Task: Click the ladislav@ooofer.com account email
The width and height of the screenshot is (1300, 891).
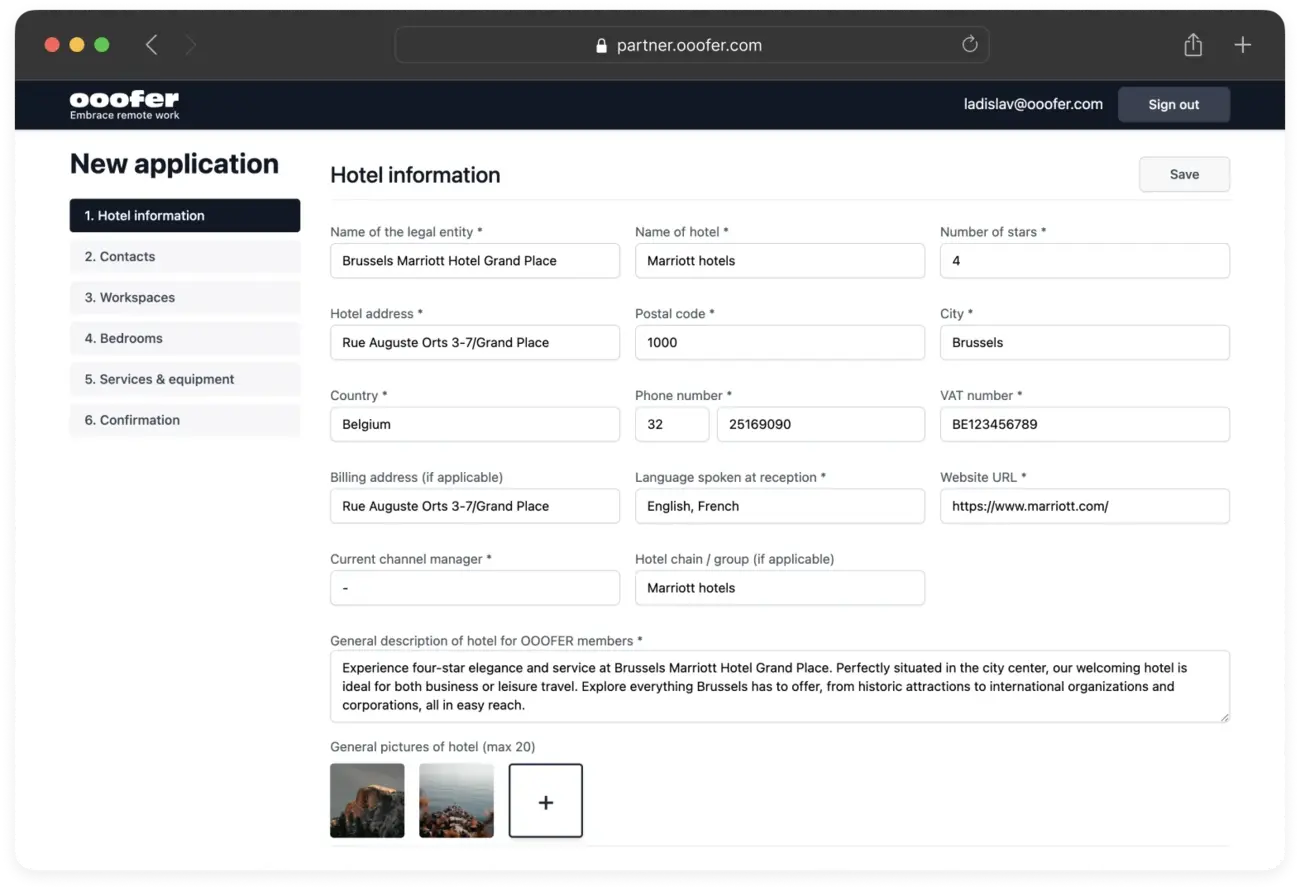Action: pyautogui.click(x=1033, y=104)
